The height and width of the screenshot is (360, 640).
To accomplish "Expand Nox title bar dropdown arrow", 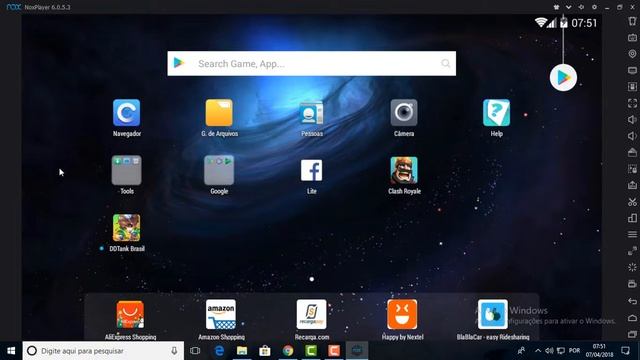I will (x=569, y=7).
